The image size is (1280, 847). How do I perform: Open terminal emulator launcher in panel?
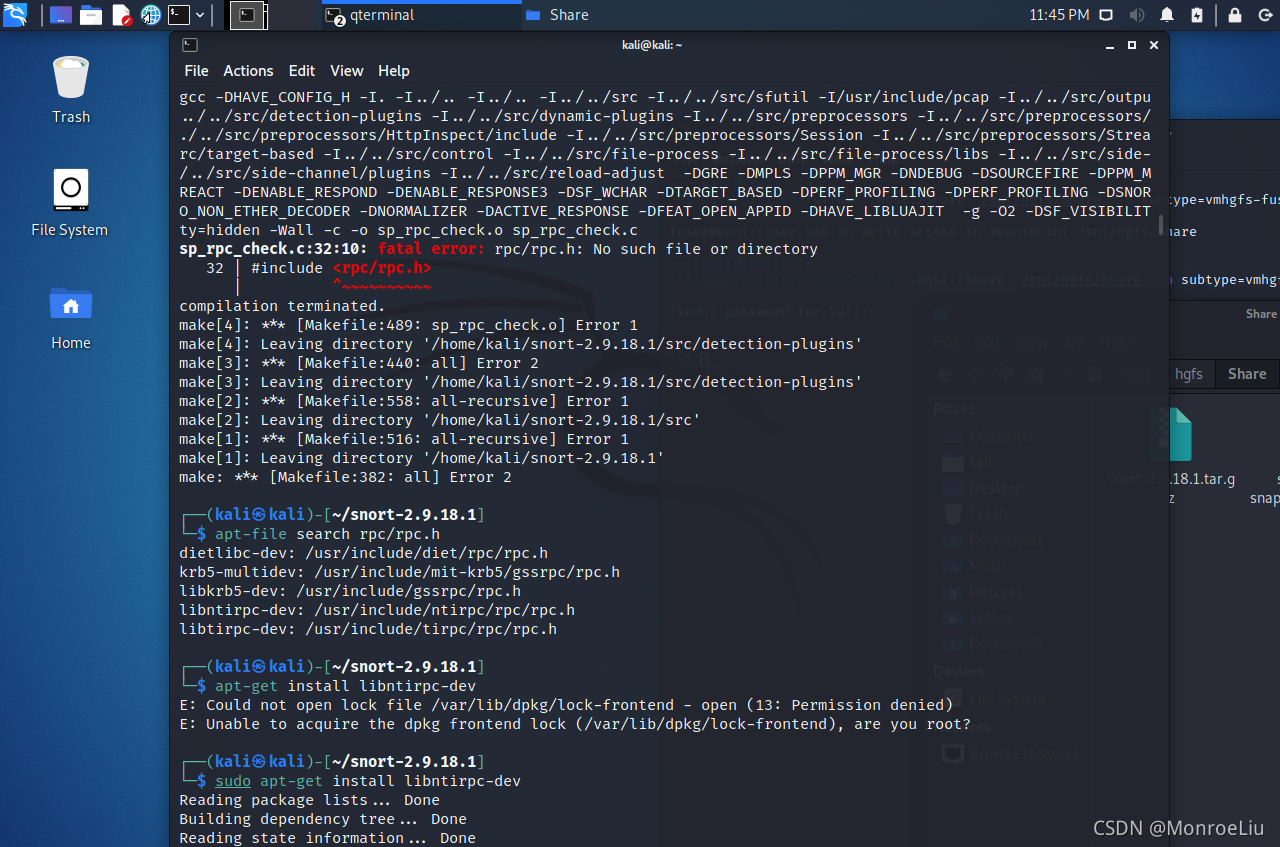tap(179, 15)
